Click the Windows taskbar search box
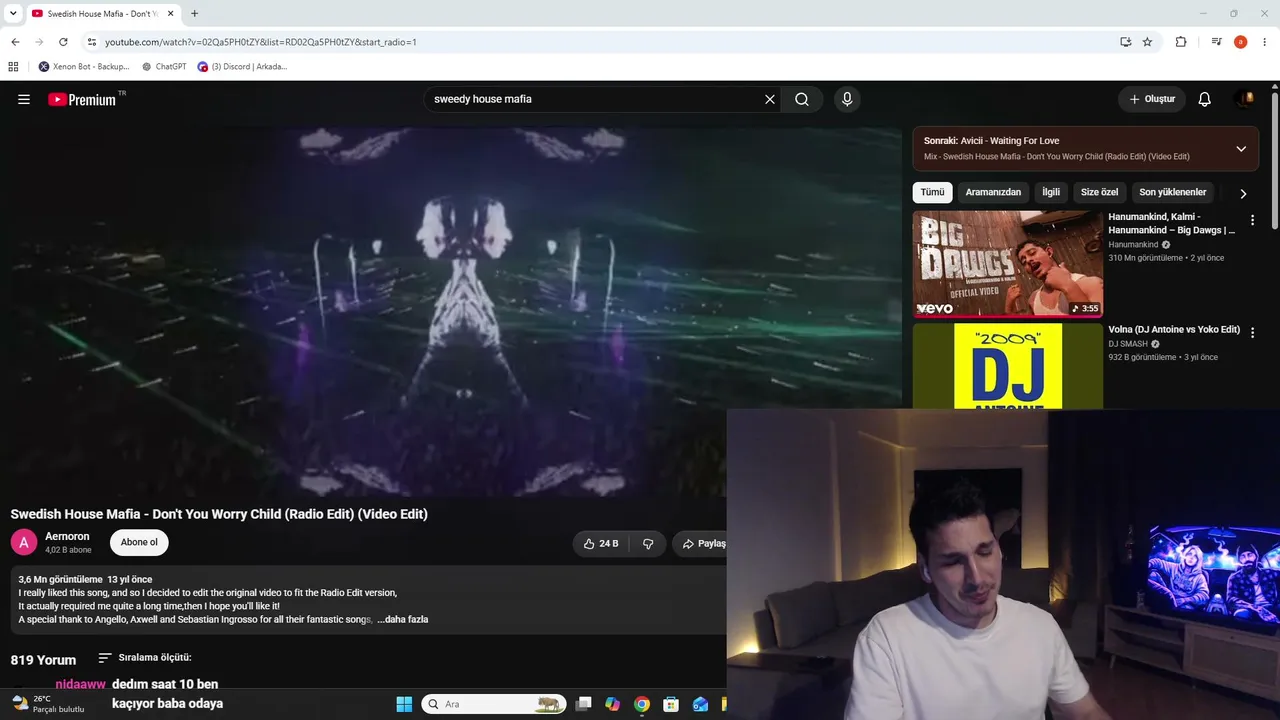1280x720 pixels. [494, 704]
